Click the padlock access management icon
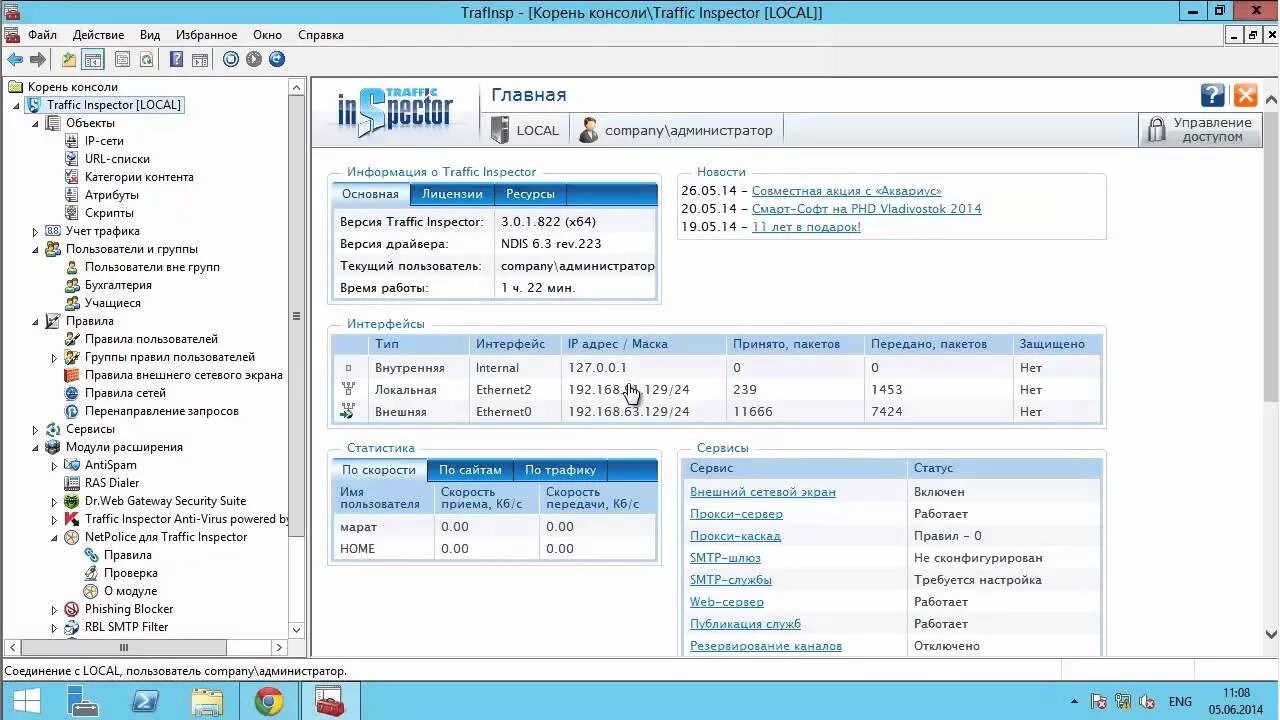This screenshot has width=1280, height=720. 1157,130
